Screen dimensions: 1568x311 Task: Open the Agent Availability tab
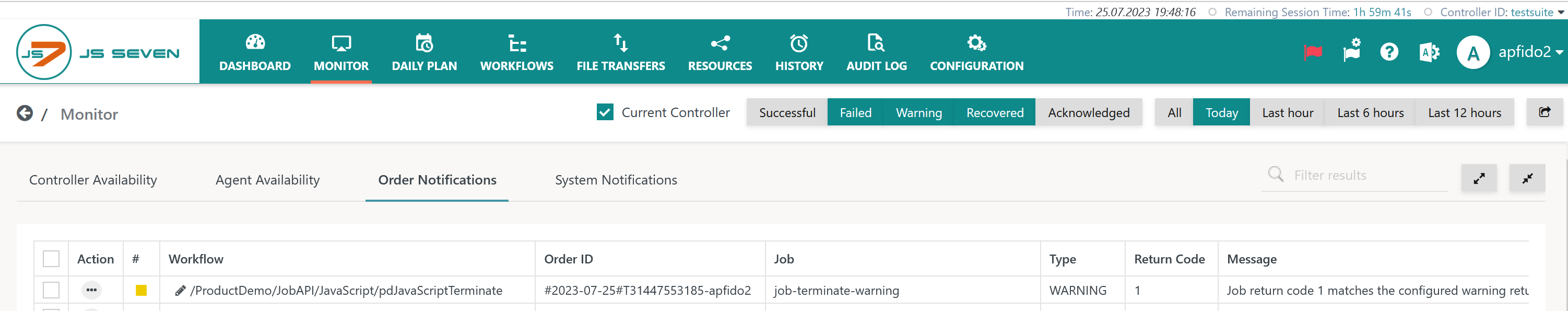pyautogui.click(x=267, y=180)
